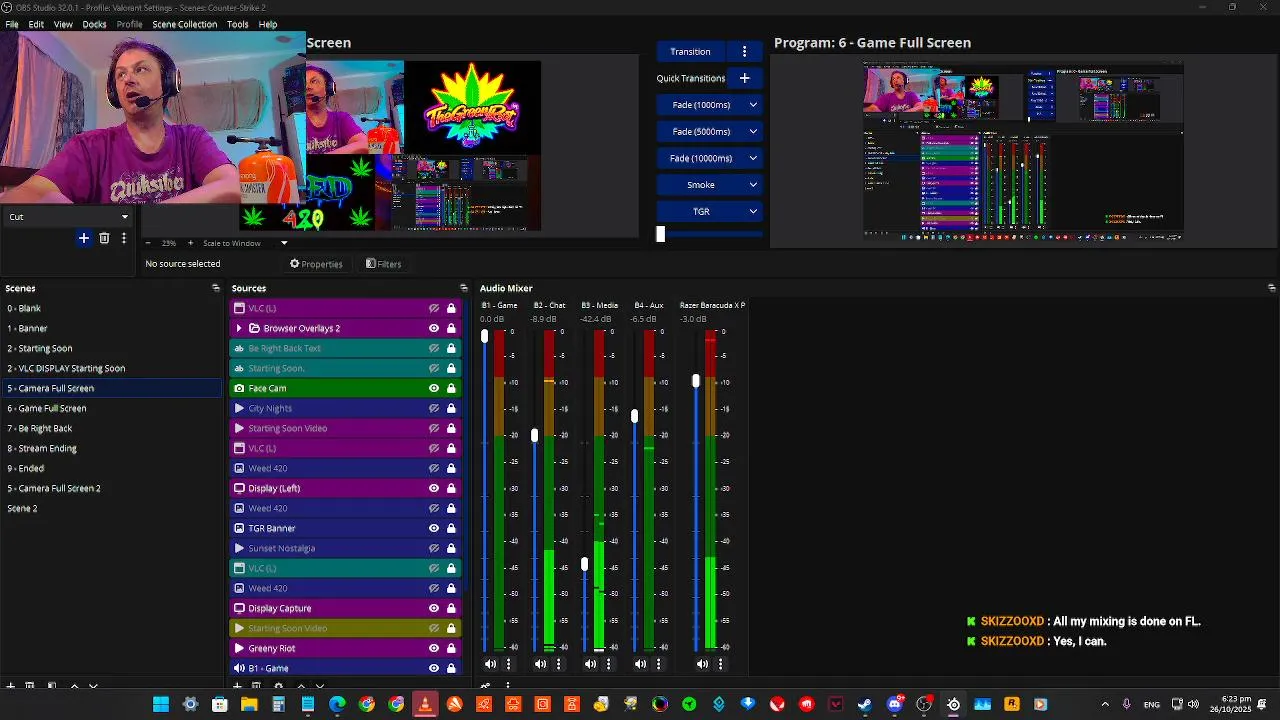Viewport: 1280px width, 720px height.
Task: Adjust B4 - Aux volume fader
Action: tap(634, 415)
